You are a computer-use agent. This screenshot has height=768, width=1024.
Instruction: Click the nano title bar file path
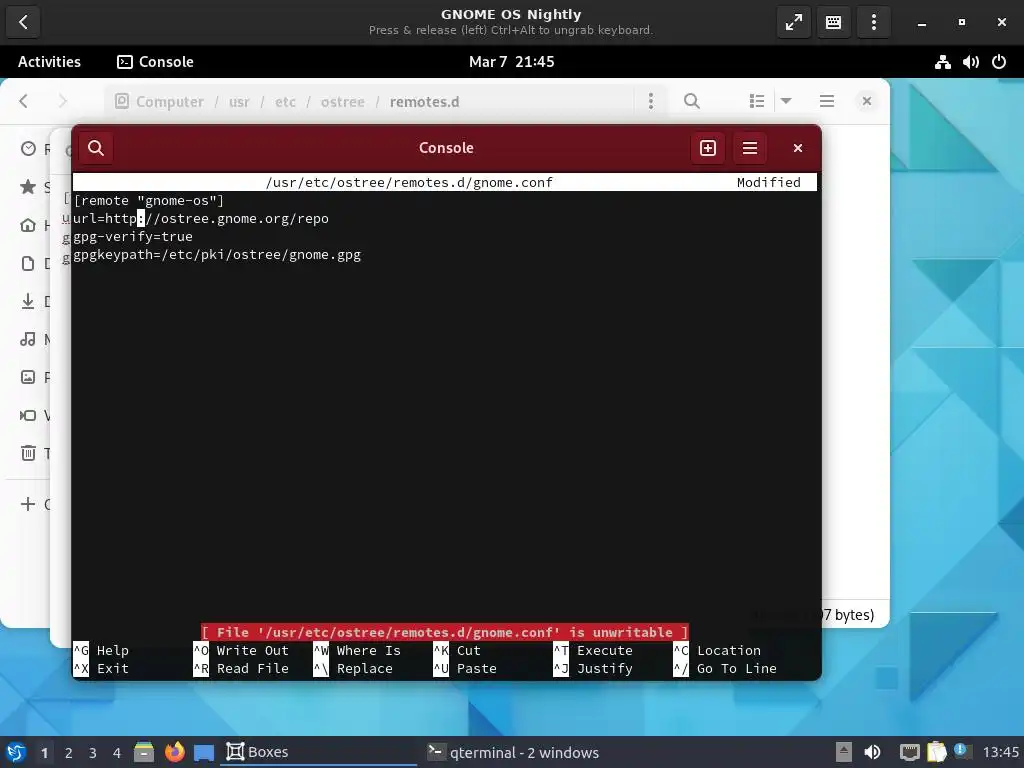(409, 182)
